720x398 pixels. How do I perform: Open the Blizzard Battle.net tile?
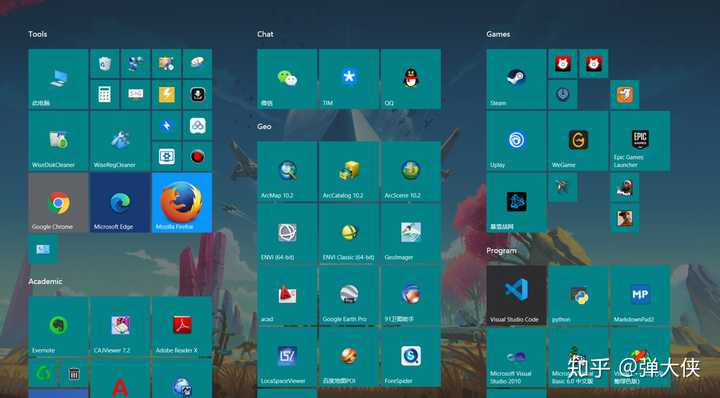[516, 202]
